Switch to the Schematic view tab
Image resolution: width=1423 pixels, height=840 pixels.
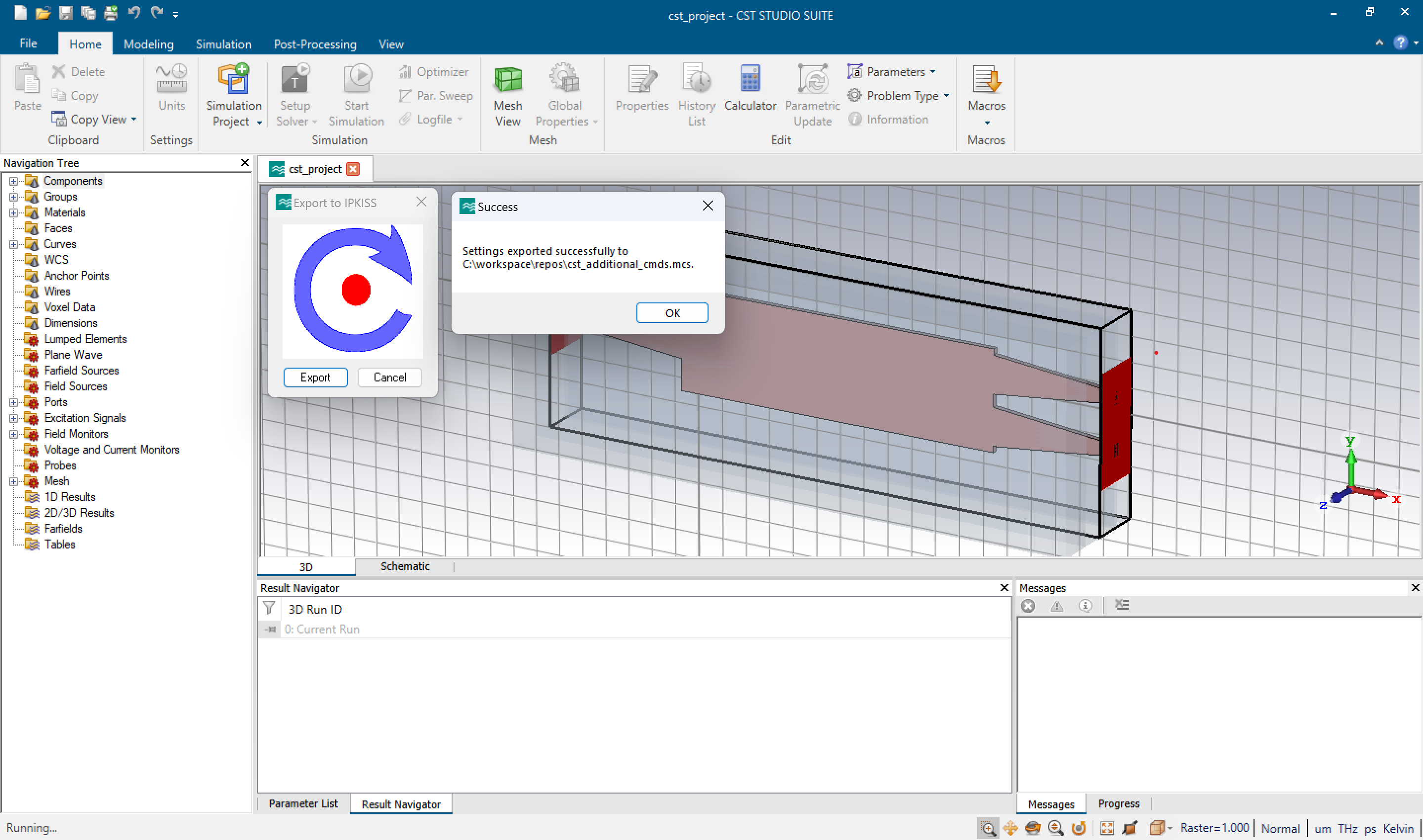tap(404, 566)
